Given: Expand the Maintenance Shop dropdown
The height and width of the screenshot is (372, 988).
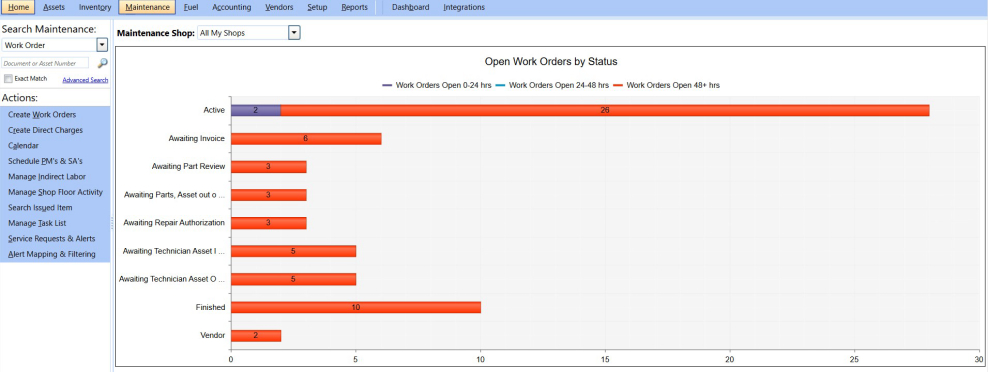Looking at the screenshot, I should click(294, 33).
